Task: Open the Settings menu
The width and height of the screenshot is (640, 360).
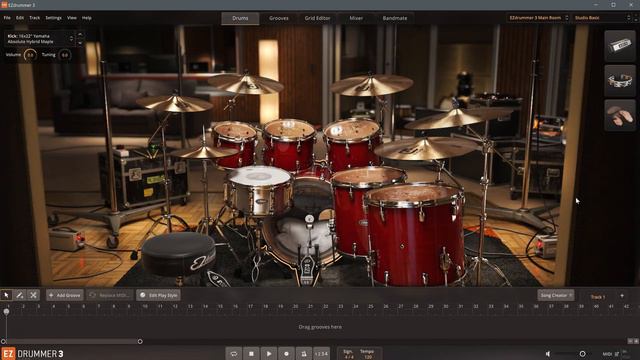Action: (53, 18)
